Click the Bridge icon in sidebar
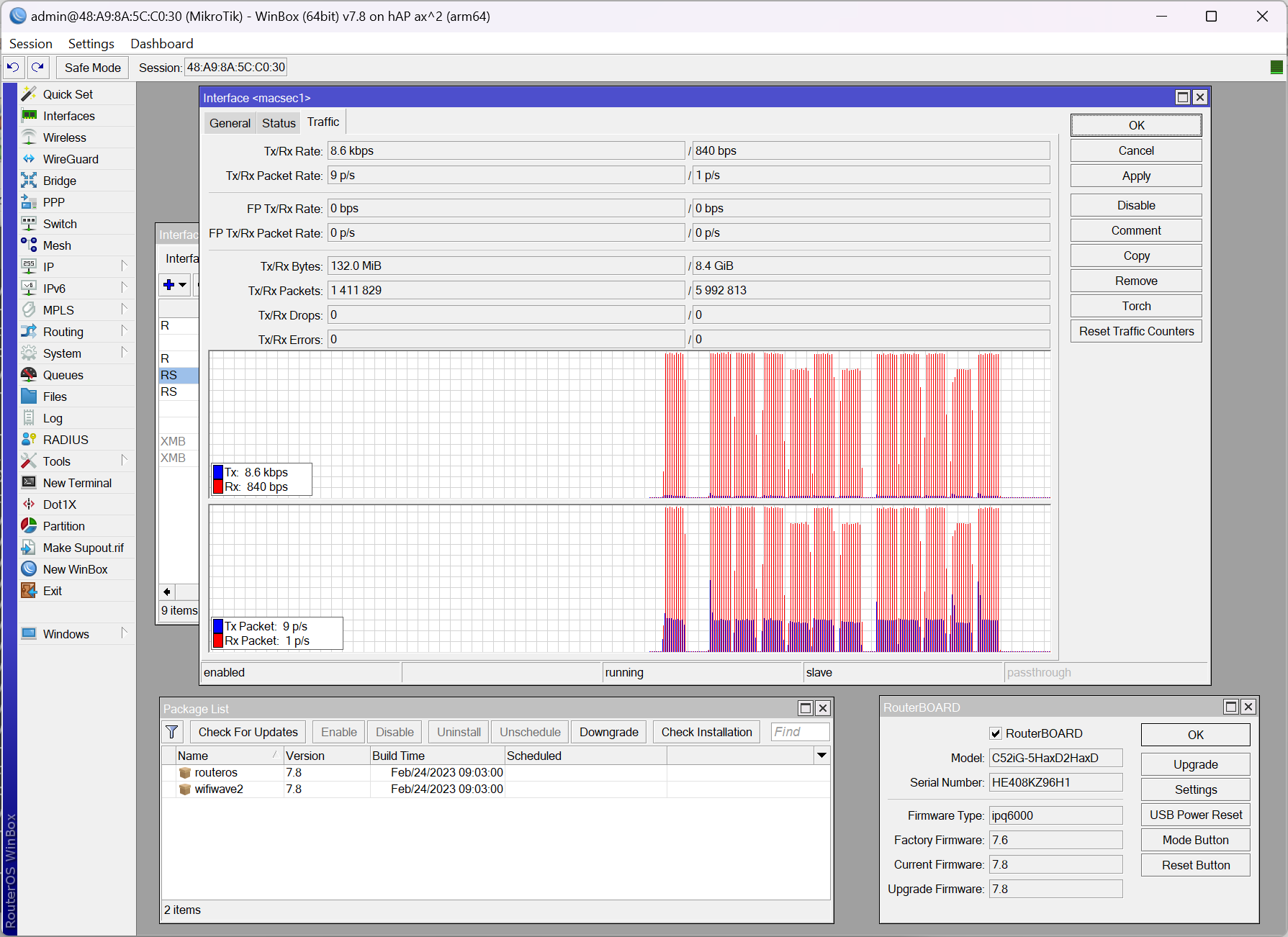This screenshot has height=937, width=1288. coord(29,181)
